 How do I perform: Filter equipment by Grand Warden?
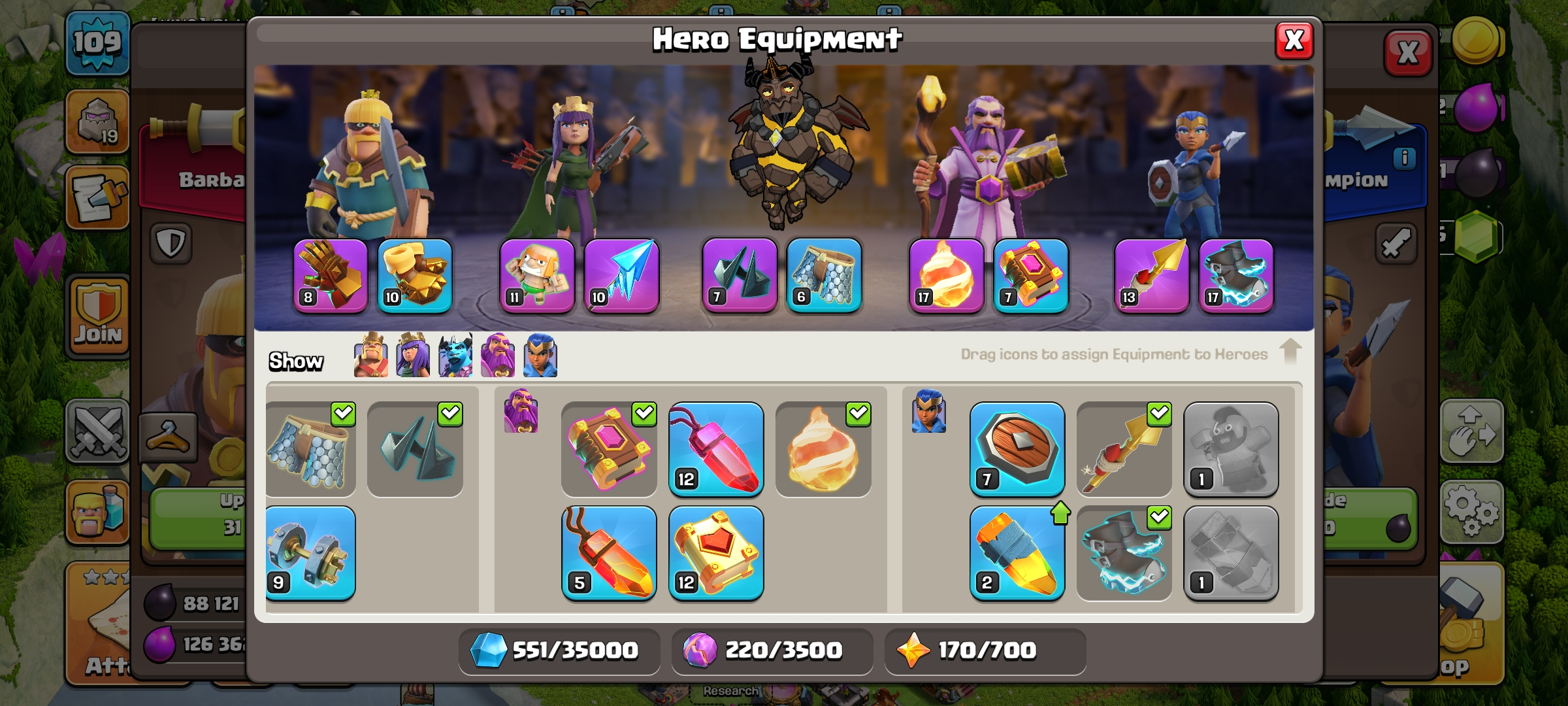(x=498, y=356)
